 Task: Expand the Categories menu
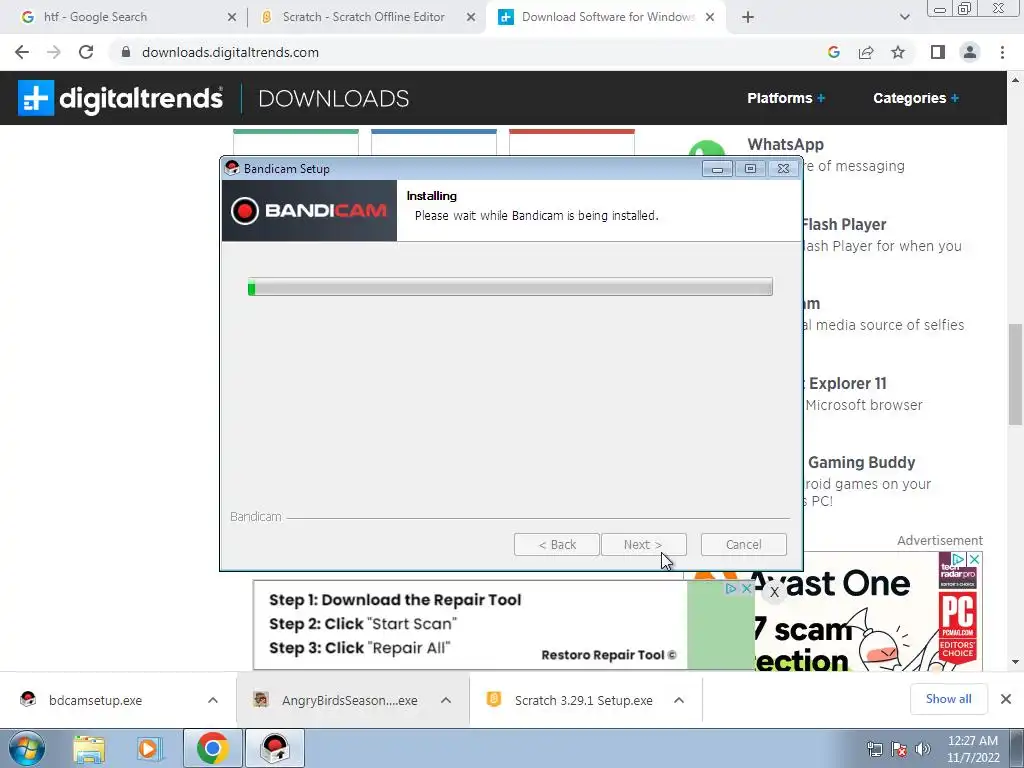coord(916,98)
